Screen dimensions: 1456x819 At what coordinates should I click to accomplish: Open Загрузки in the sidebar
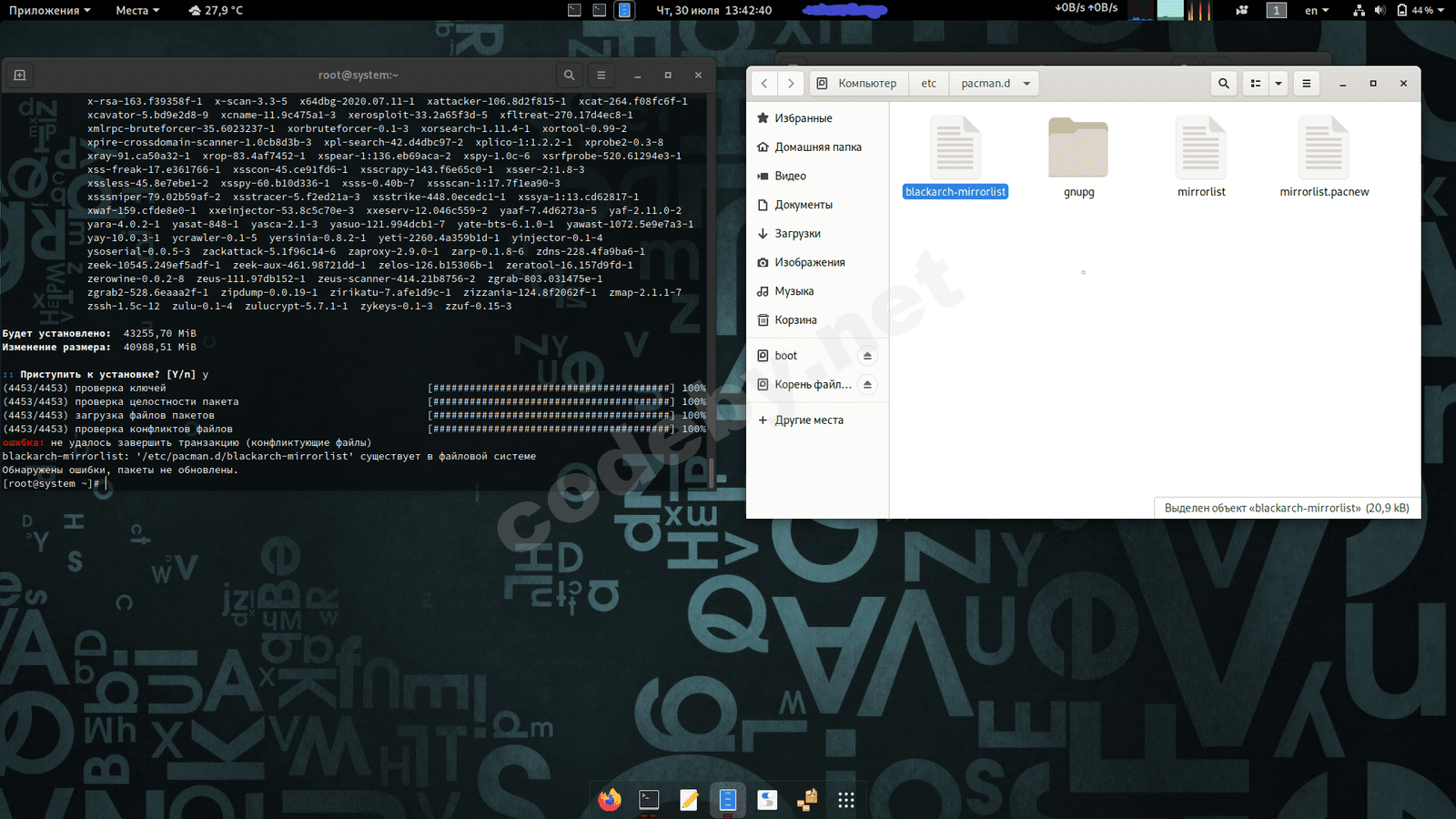pos(797,234)
